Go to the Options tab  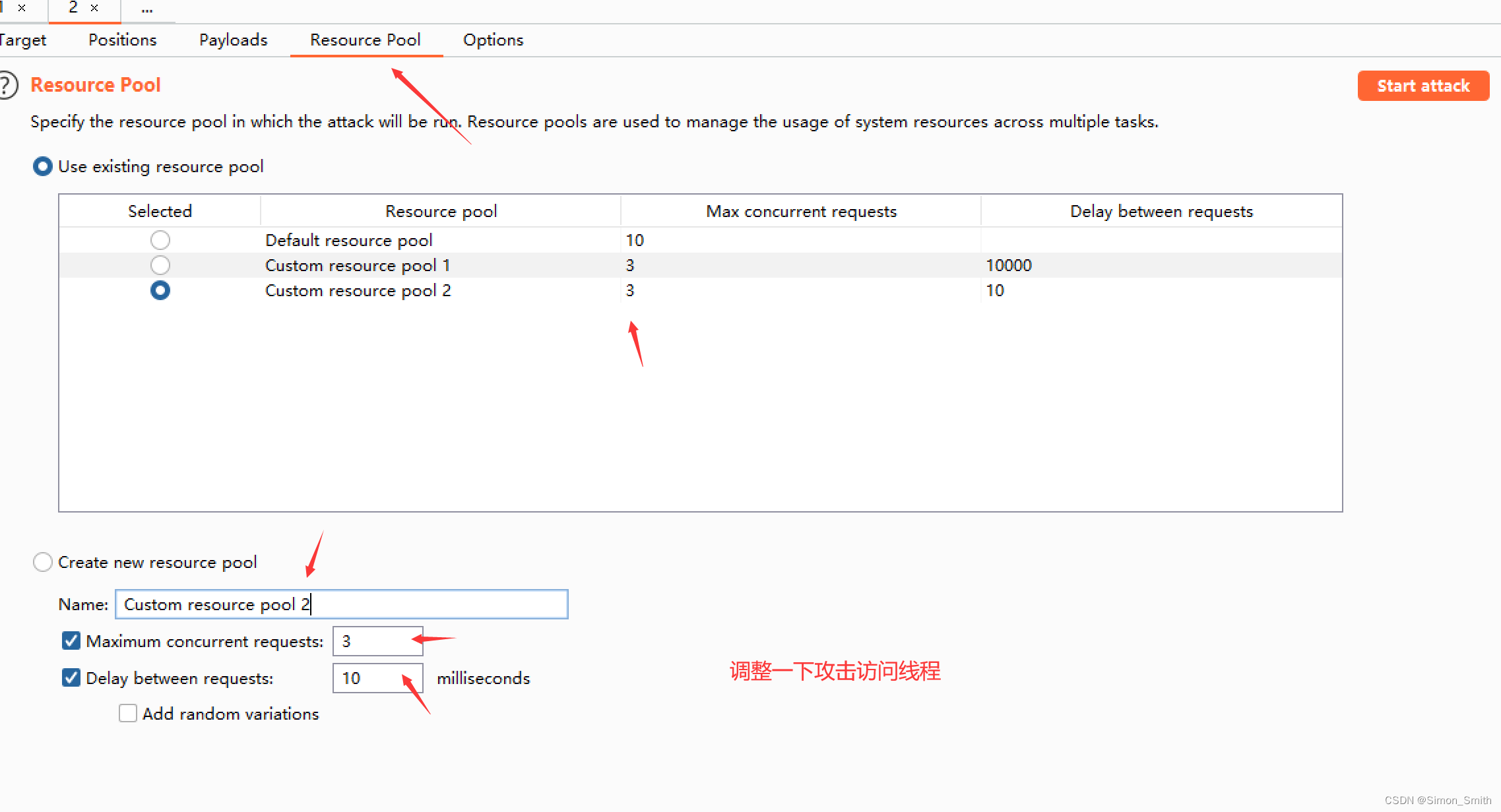[x=493, y=40]
